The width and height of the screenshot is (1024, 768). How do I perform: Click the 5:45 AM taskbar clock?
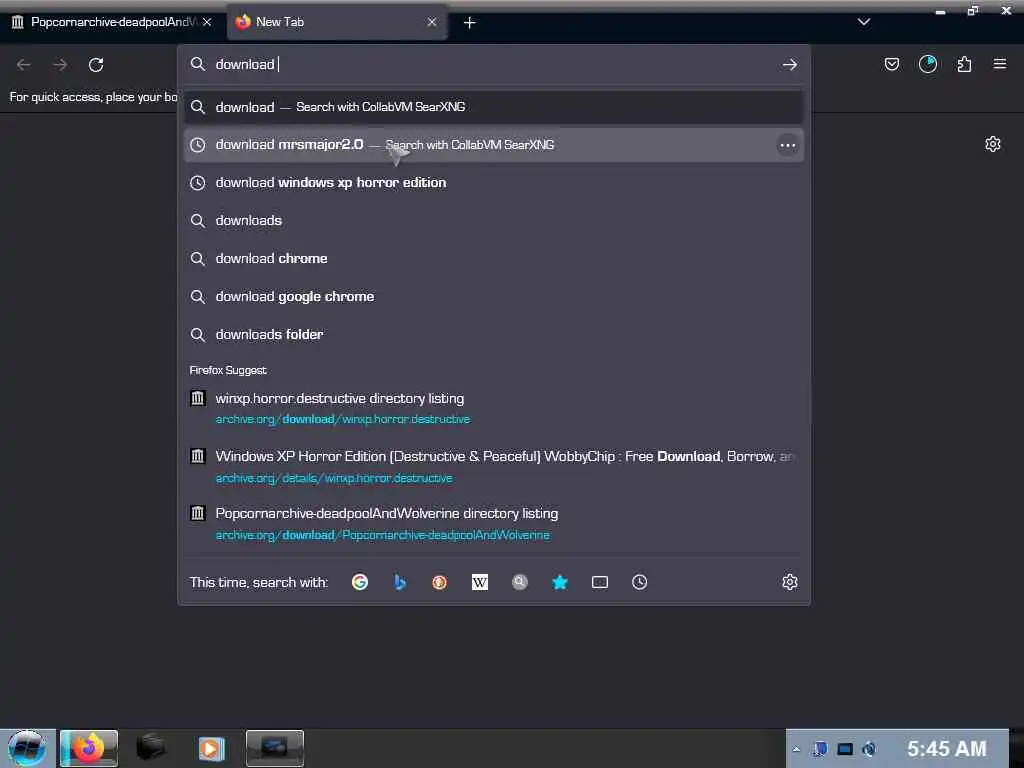click(x=946, y=749)
